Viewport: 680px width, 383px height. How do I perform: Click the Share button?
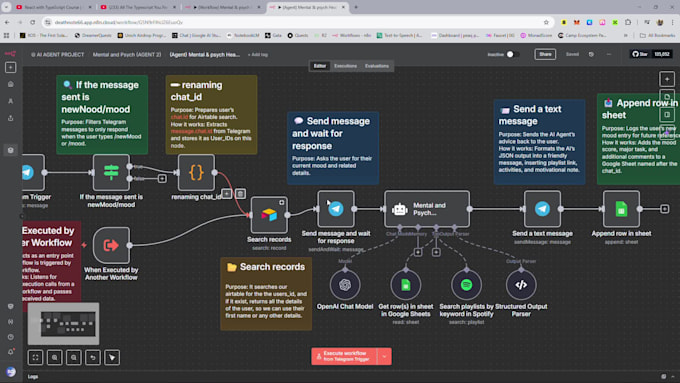pyautogui.click(x=545, y=54)
